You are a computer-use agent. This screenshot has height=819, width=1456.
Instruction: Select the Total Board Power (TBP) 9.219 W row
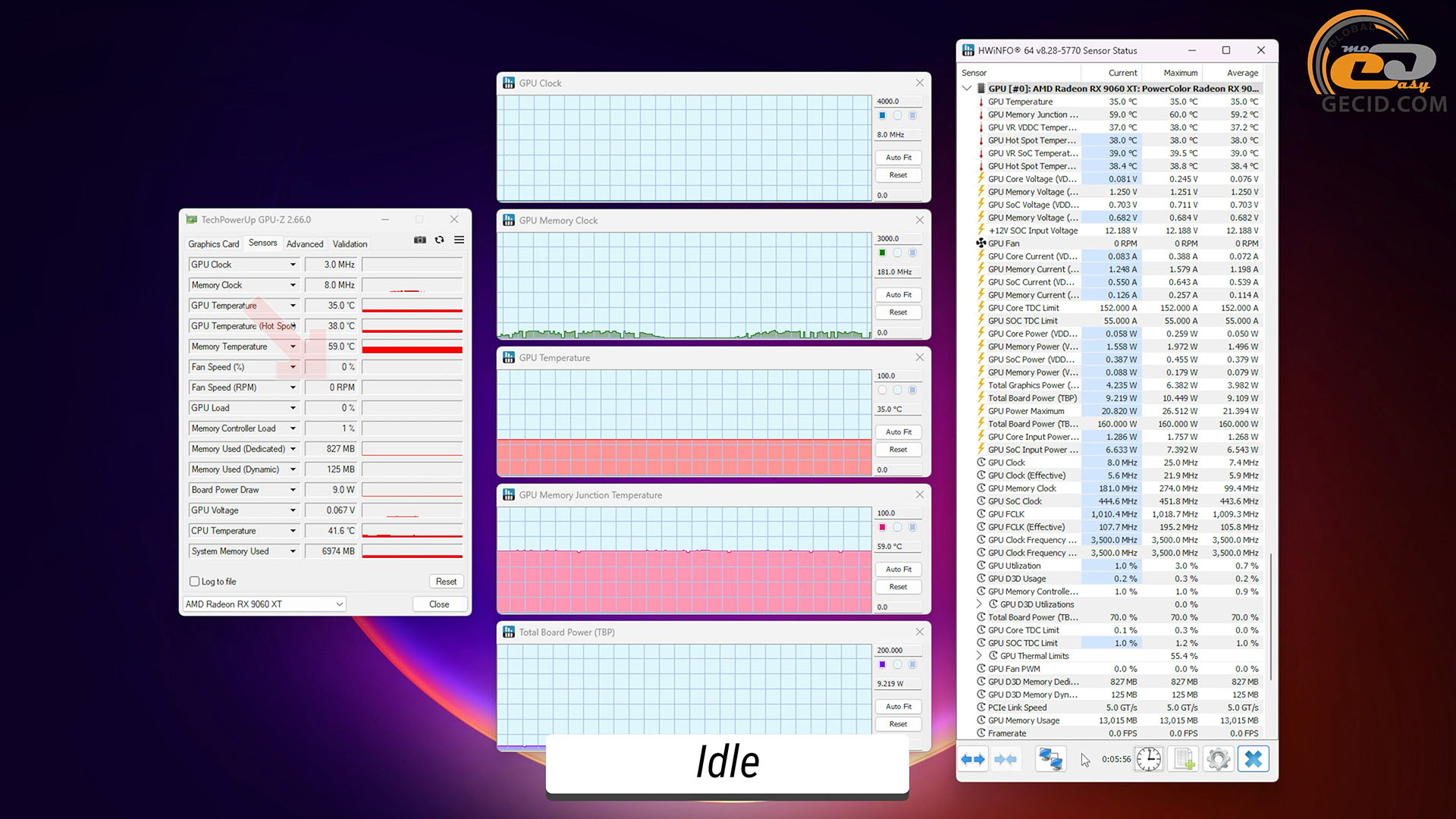[1118, 398]
